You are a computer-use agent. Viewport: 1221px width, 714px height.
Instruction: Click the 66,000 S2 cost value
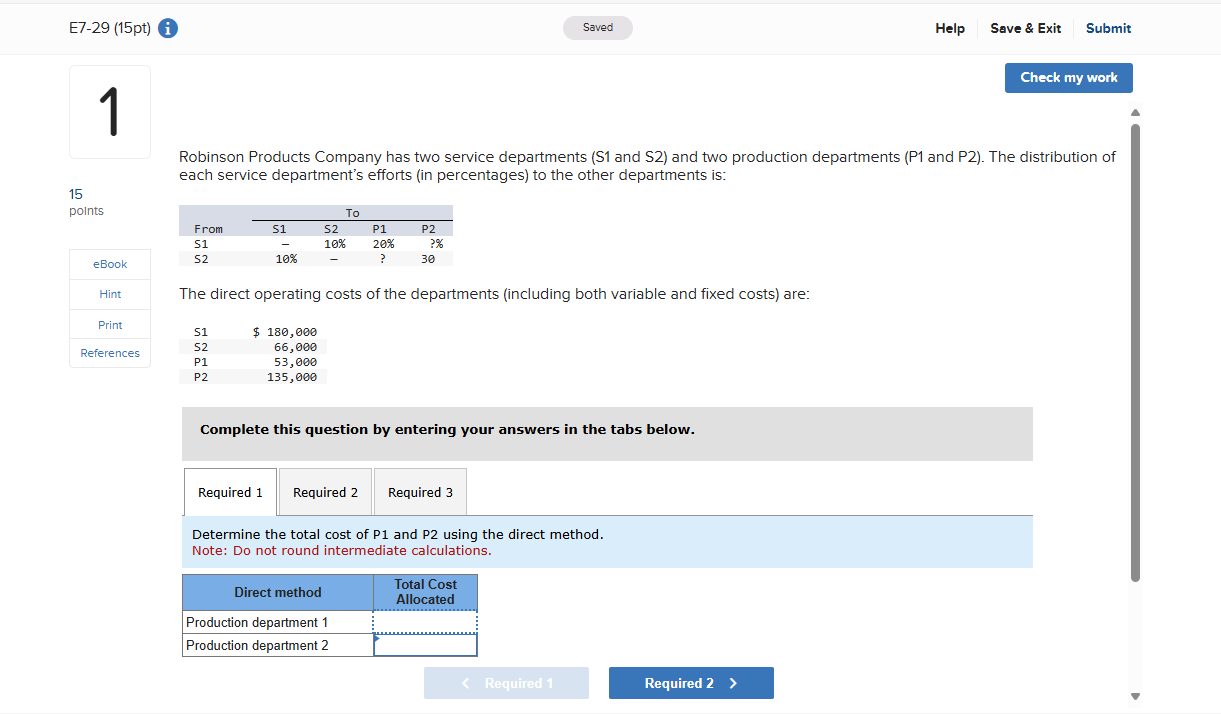click(x=295, y=347)
